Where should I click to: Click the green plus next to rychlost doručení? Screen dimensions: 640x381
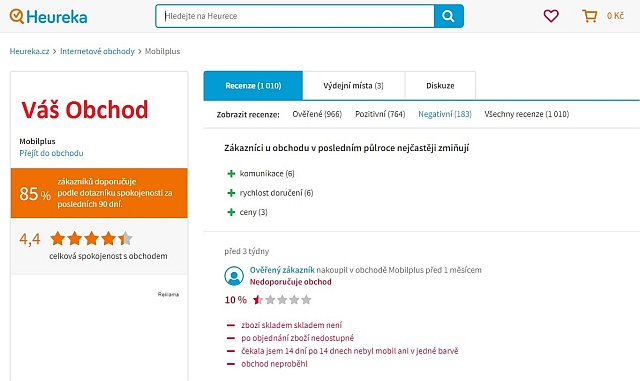coord(231,193)
